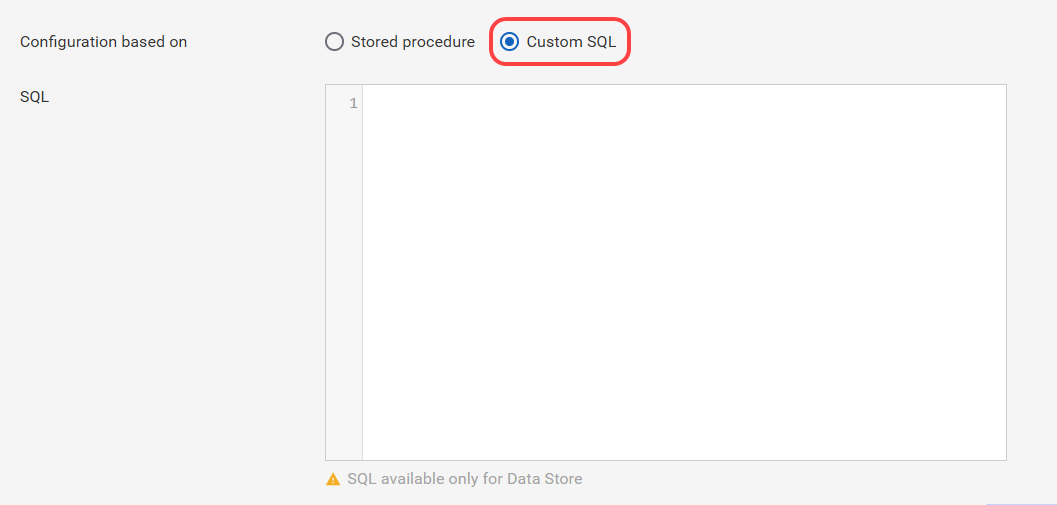Click the filled blue dot of Custom SQL
The height and width of the screenshot is (505, 1057).
point(510,42)
